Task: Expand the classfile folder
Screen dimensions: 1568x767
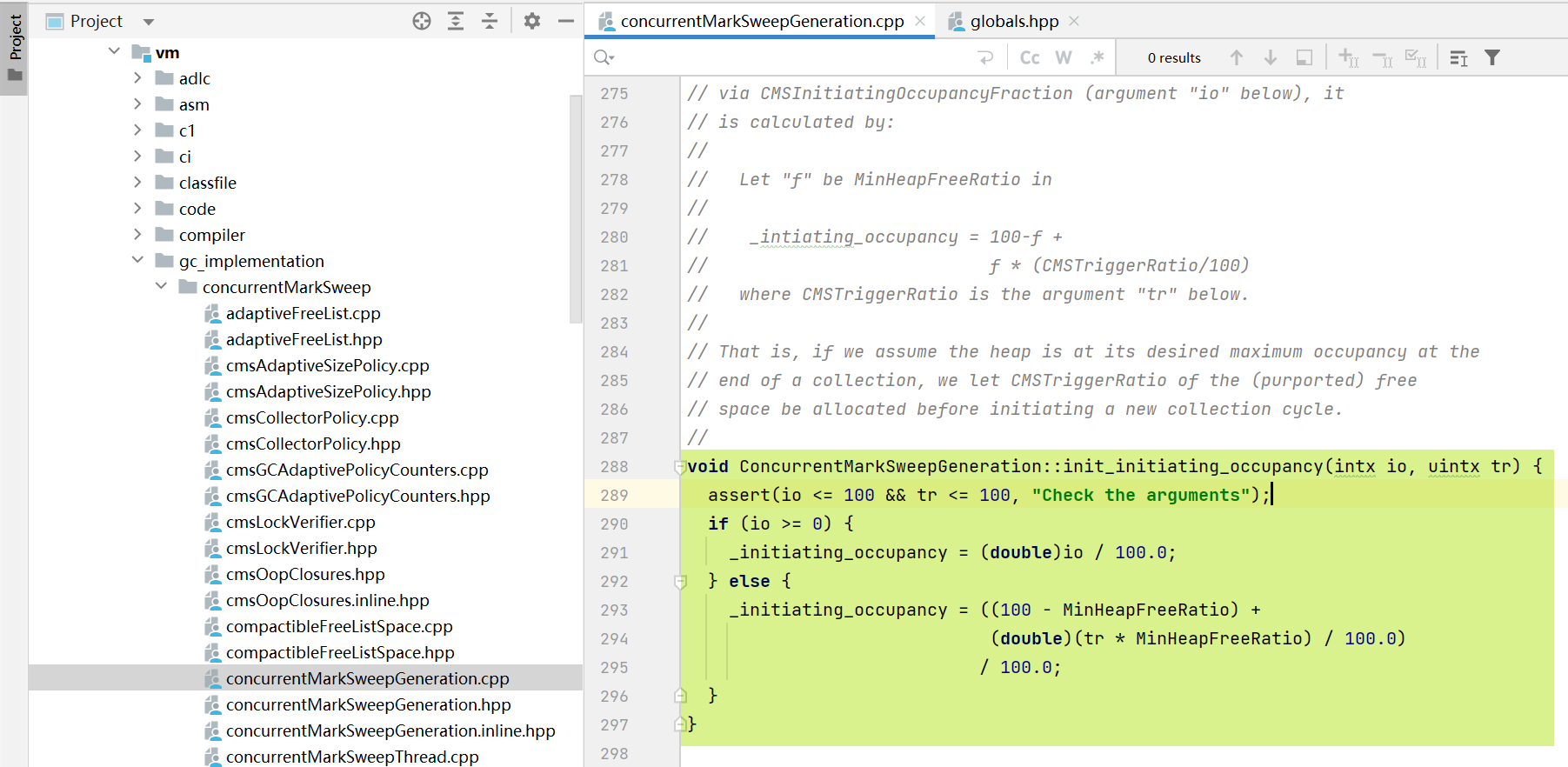Action: (x=137, y=182)
